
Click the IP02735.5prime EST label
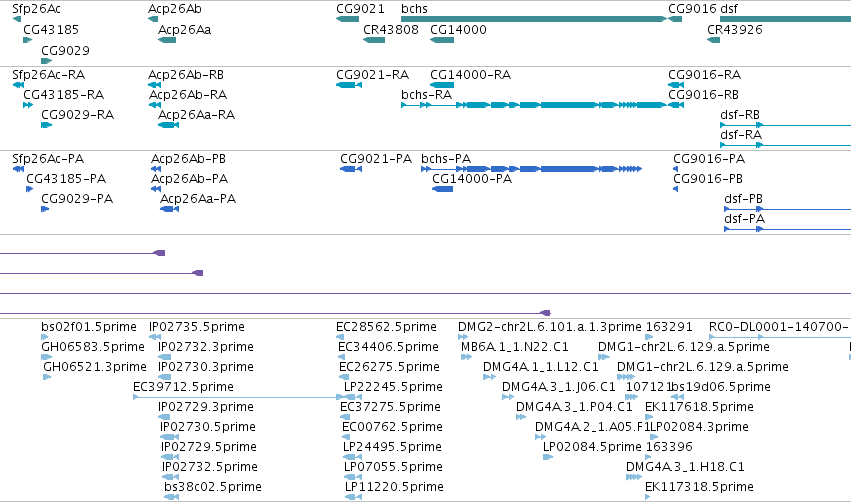coord(197,327)
